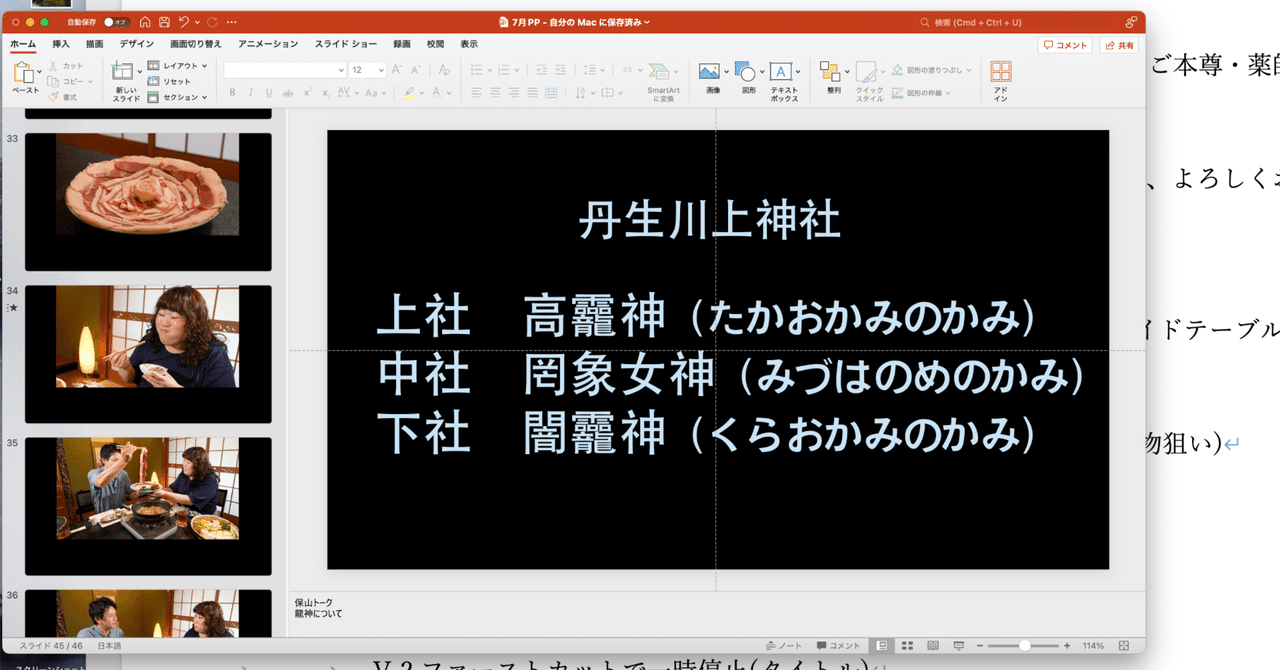1280x670 pixels.
Task: Switch to the ホーム ribbon tab
Action: pos(23,44)
